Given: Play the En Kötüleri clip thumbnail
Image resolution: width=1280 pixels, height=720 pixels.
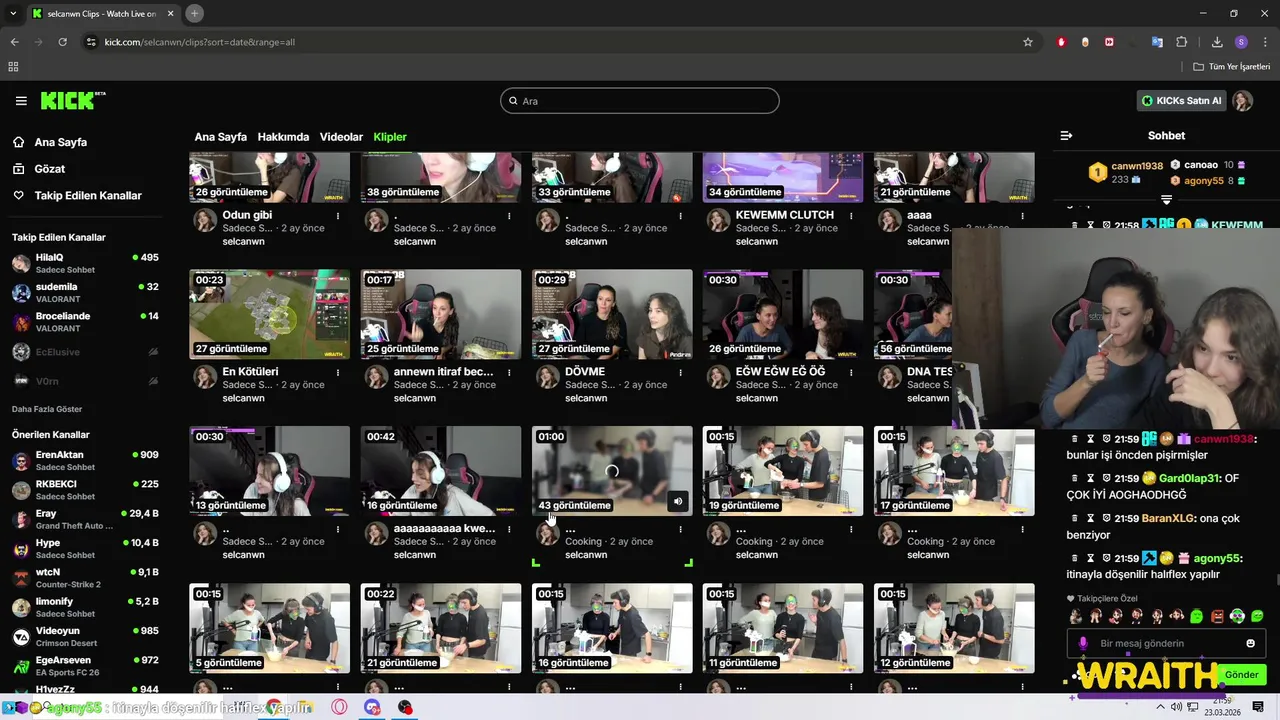Looking at the screenshot, I should [x=270, y=314].
